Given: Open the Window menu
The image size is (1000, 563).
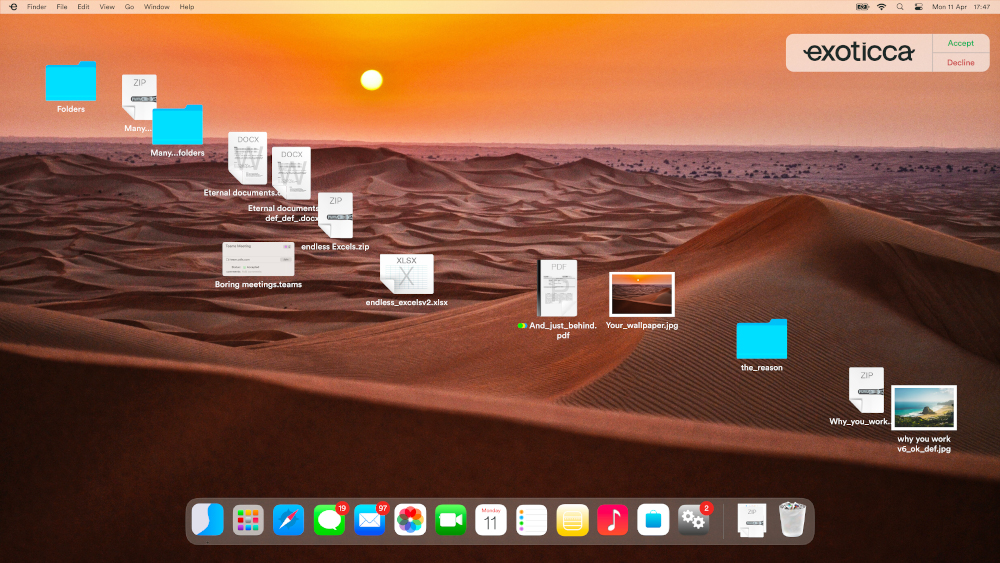Looking at the screenshot, I should pos(156,7).
